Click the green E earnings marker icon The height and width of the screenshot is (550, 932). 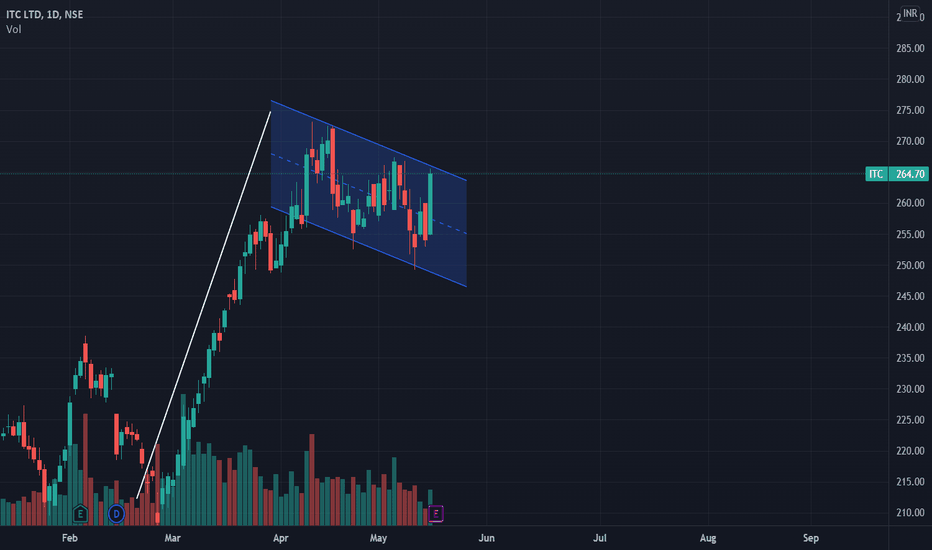tap(80, 513)
